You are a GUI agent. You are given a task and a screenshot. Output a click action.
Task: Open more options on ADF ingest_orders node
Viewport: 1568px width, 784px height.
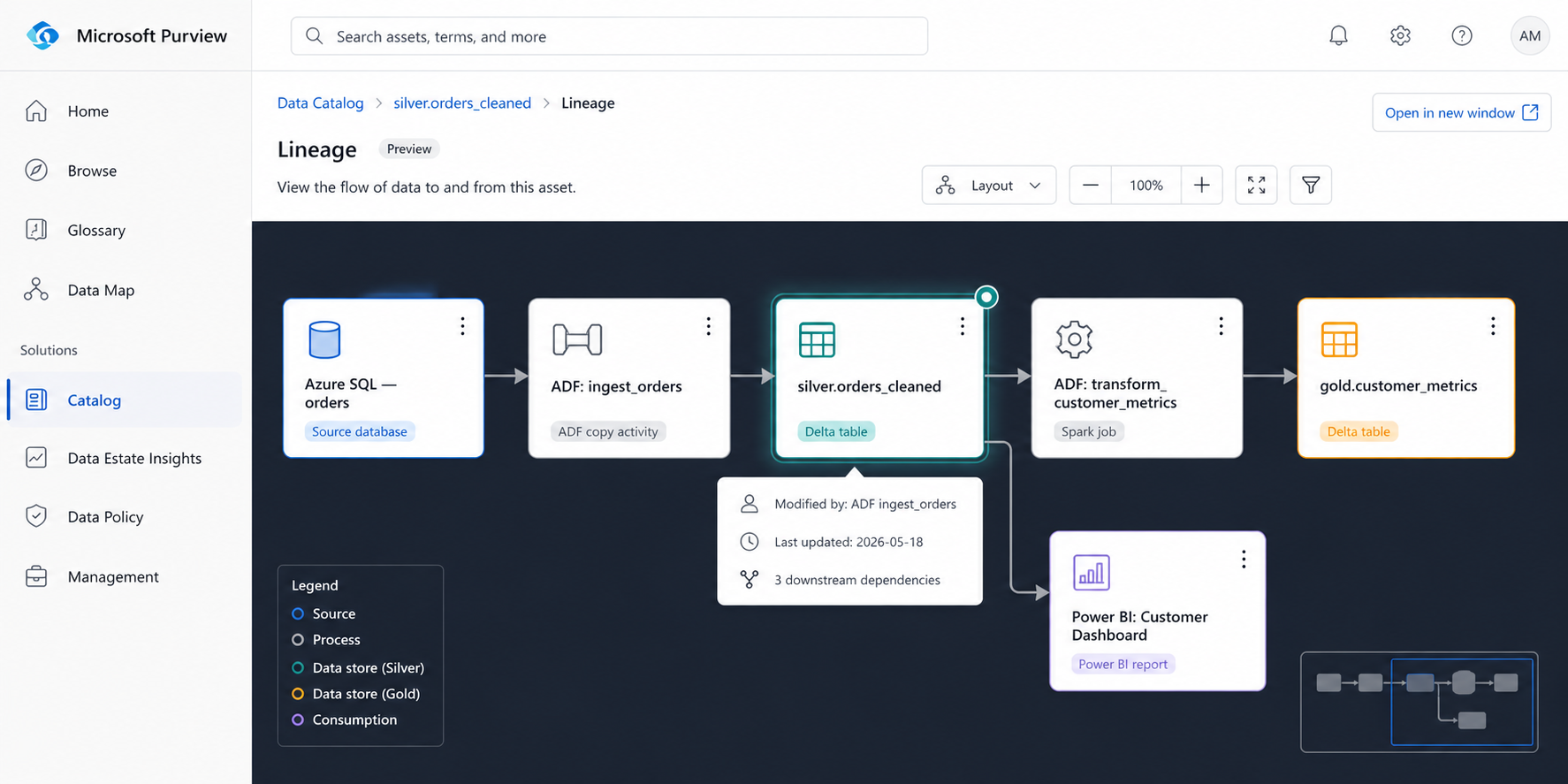point(708,327)
